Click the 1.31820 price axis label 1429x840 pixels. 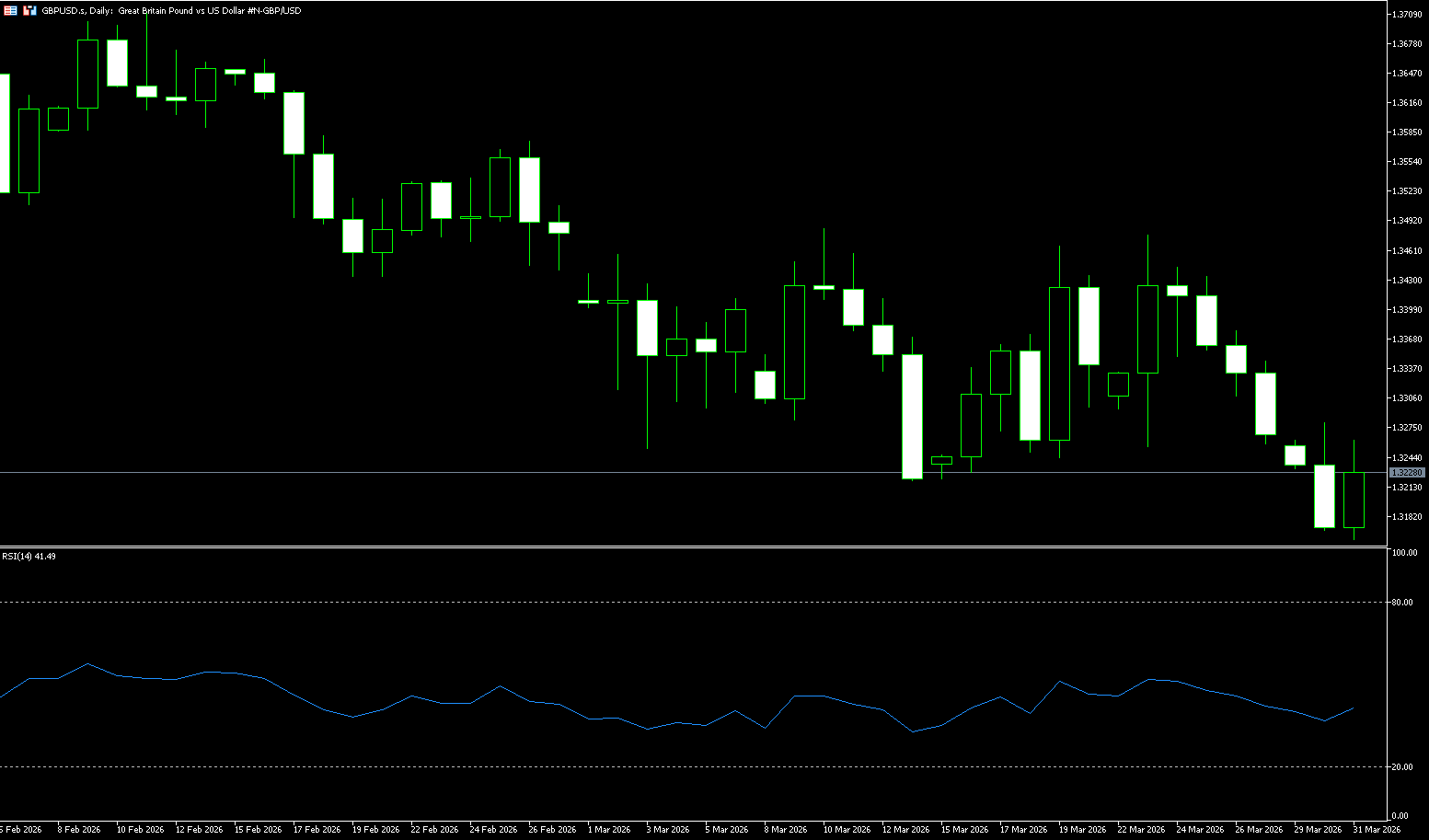1406,516
